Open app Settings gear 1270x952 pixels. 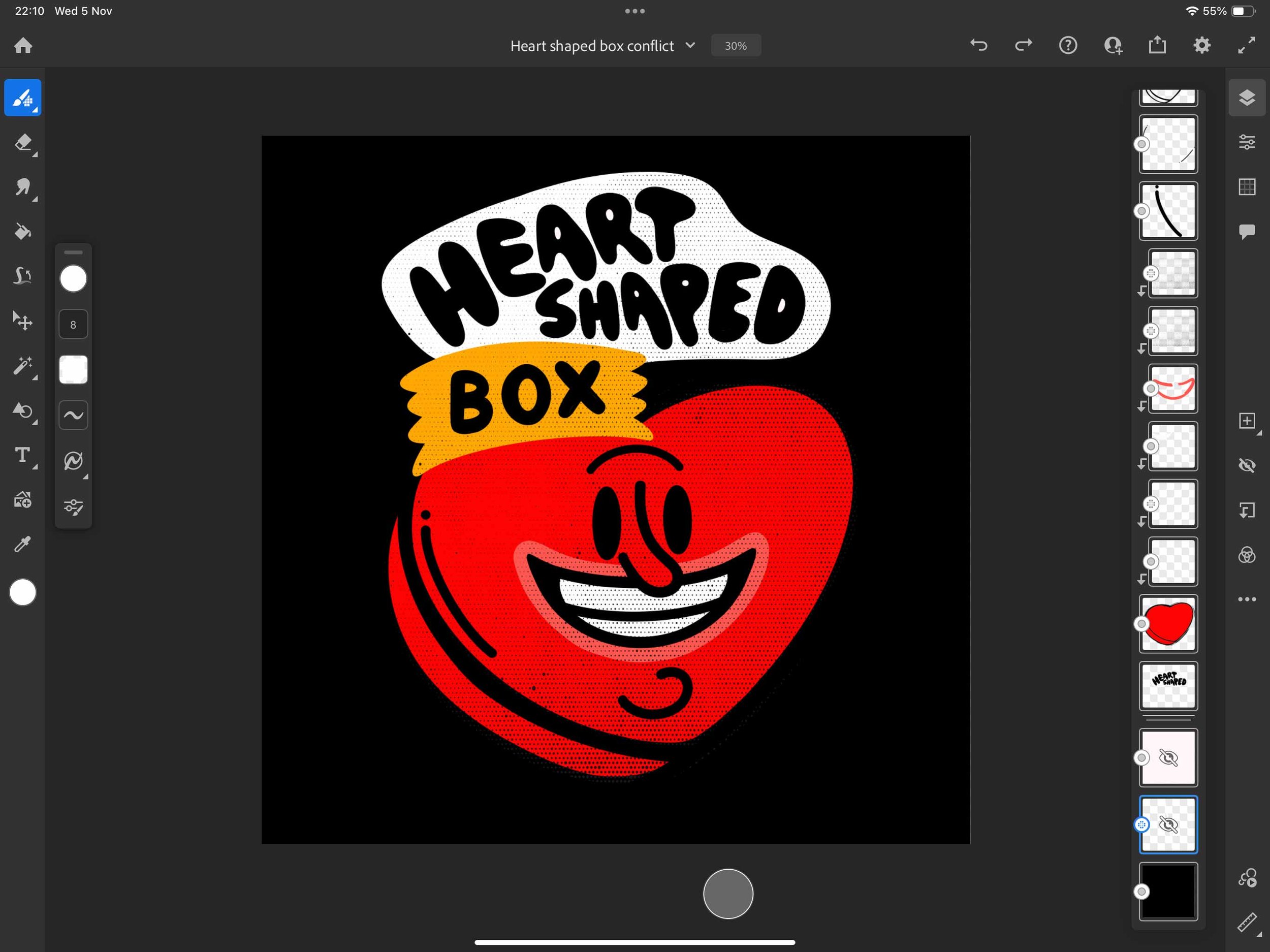[1202, 45]
